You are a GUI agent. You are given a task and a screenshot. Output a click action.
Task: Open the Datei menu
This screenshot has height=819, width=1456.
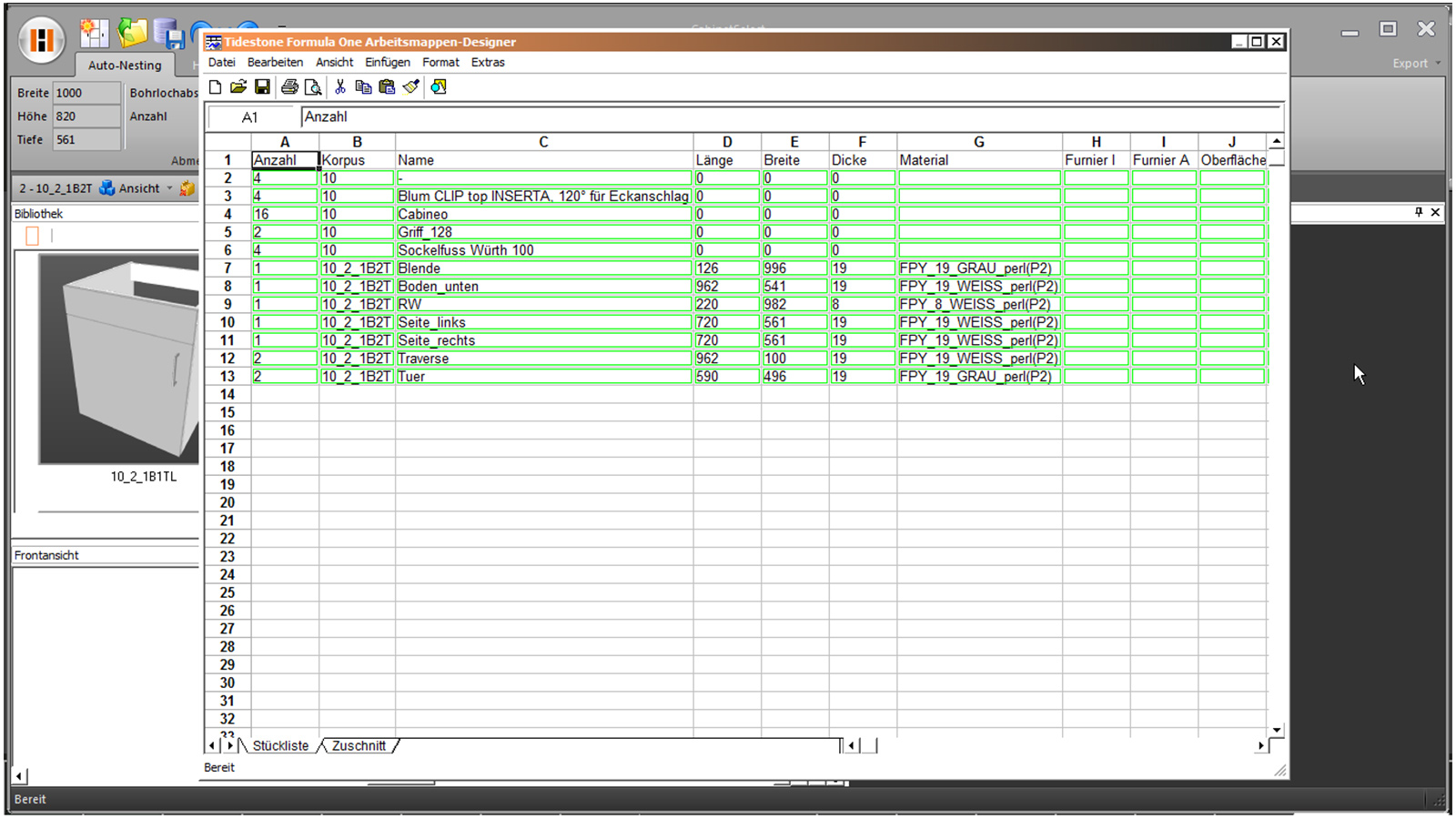click(221, 63)
